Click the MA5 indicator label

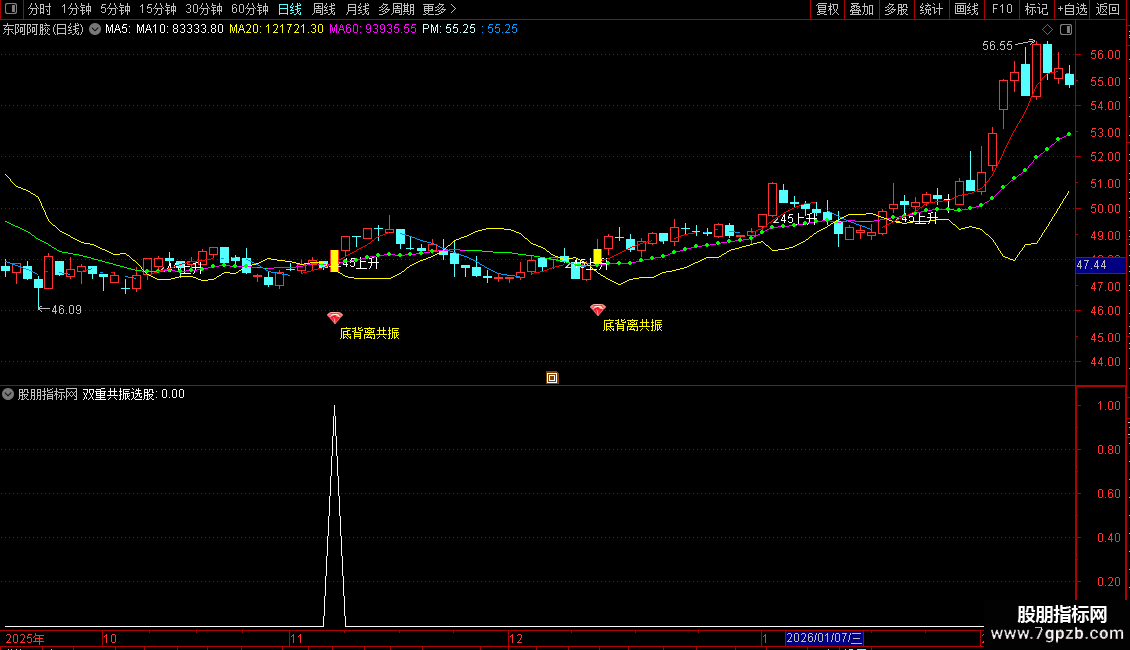click(x=117, y=30)
